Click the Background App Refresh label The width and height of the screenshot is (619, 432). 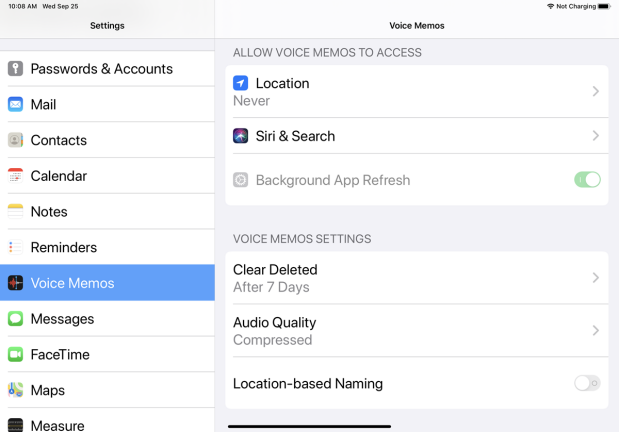pos(333,180)
